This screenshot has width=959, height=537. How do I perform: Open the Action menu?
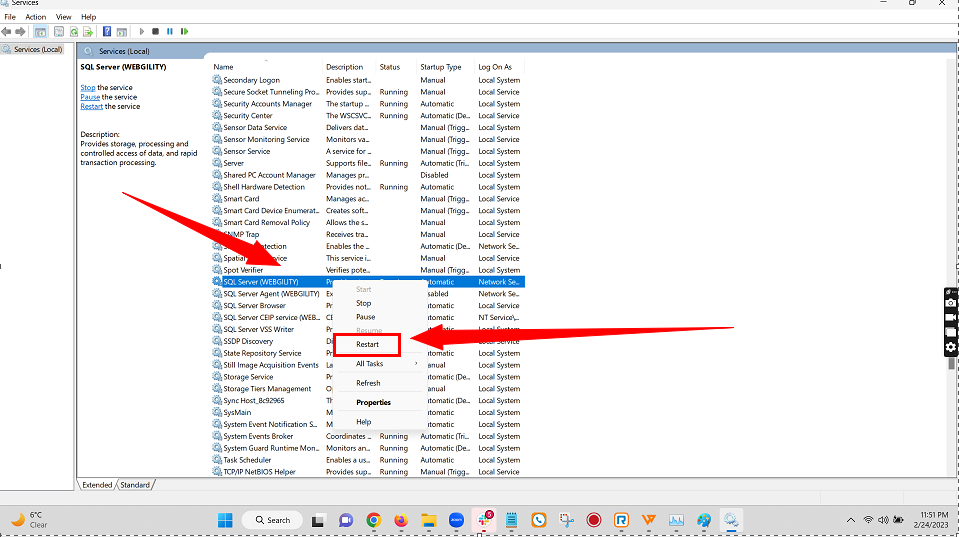click(x=35, y=17)
